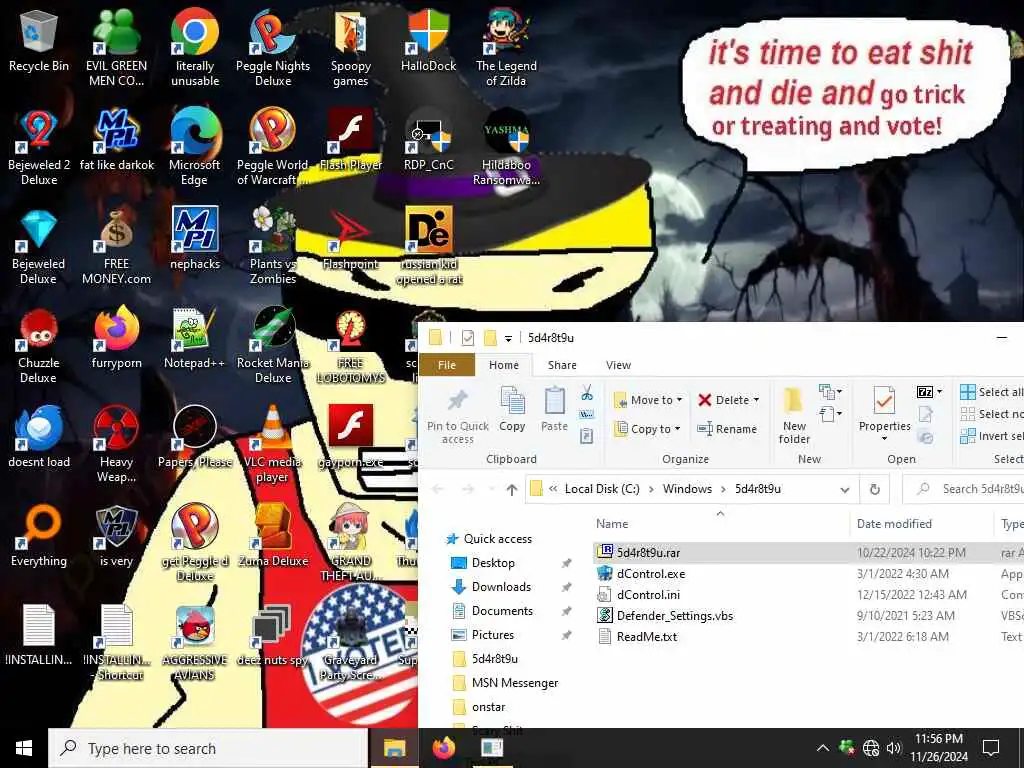Open Everything search desktop icon
Viewport: 1024px width, 768px height.
(x=39, y=537)
